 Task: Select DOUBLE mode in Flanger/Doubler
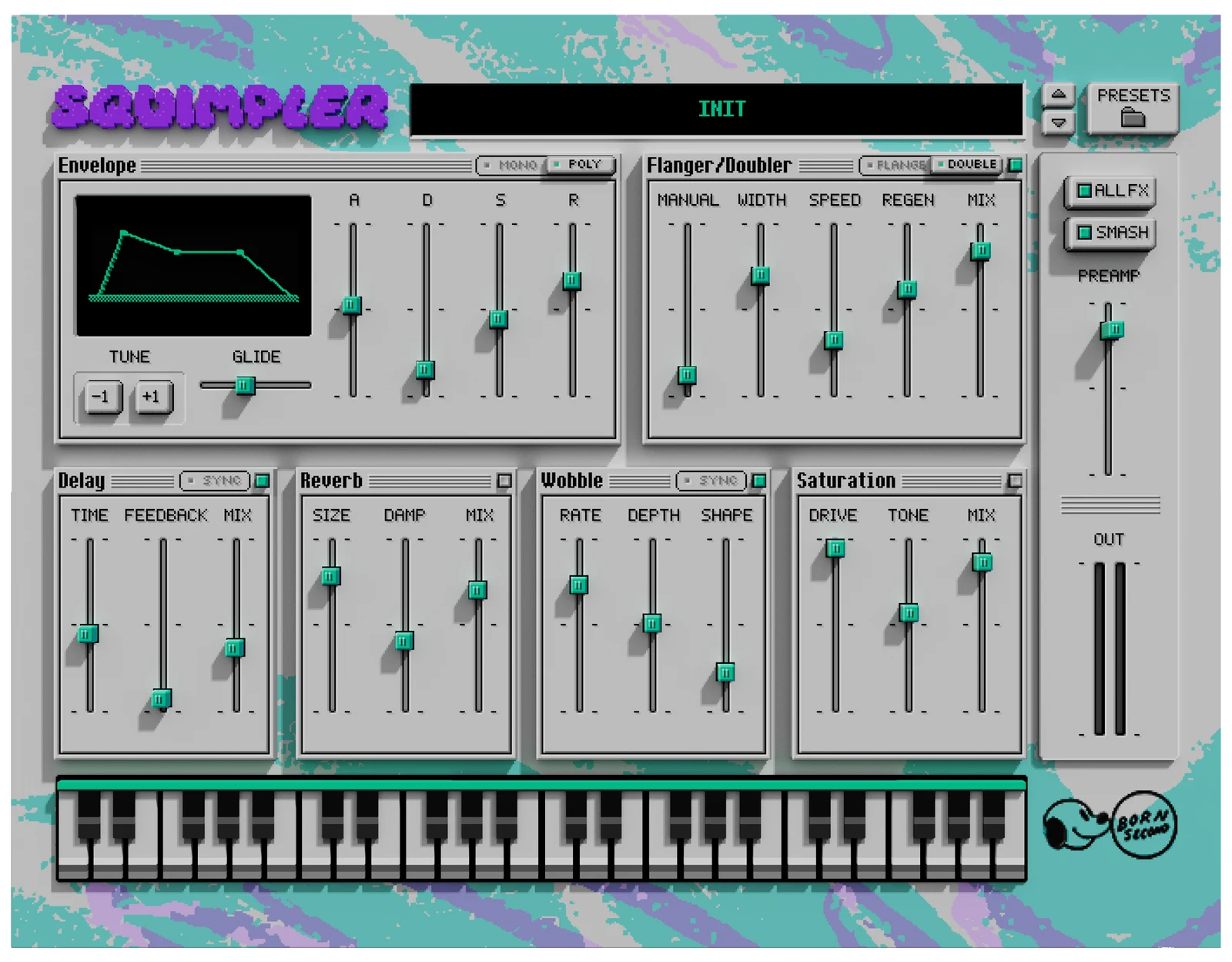click(x=967, y=165)
